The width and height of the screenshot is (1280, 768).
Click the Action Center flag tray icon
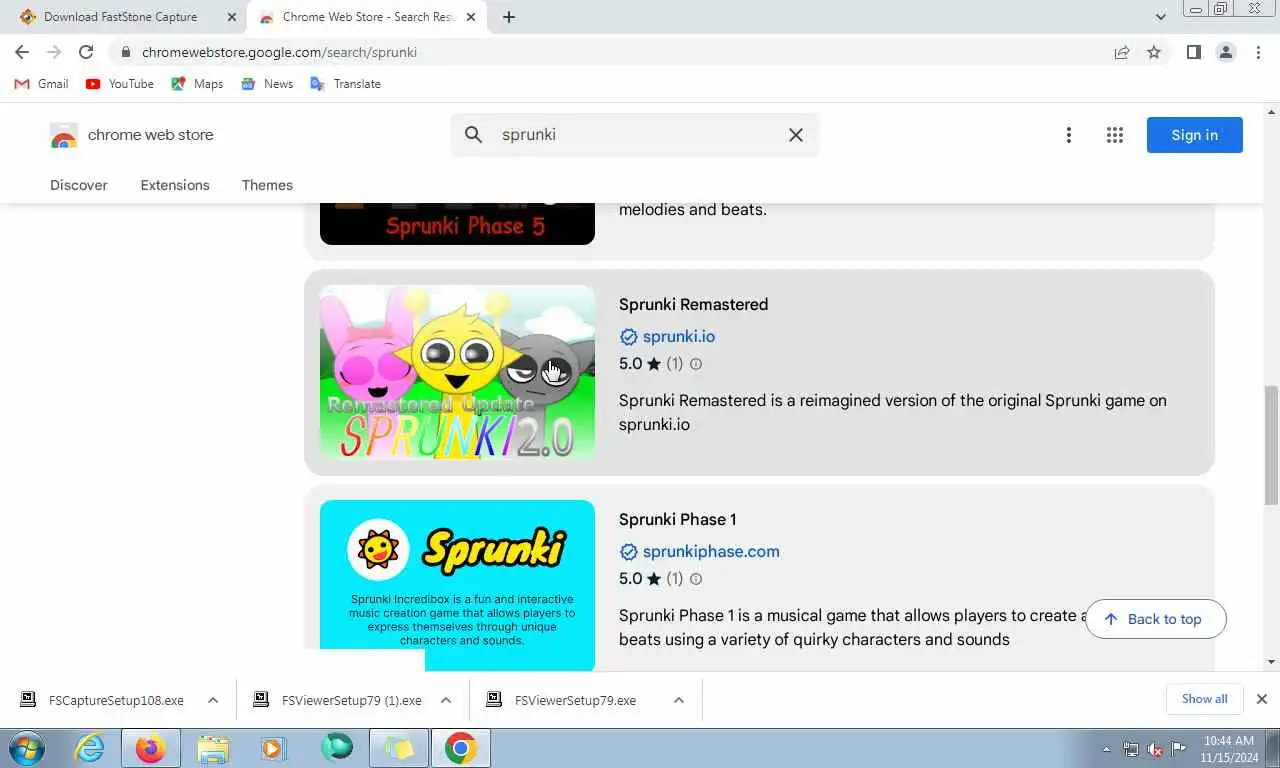click(1179, 748)
